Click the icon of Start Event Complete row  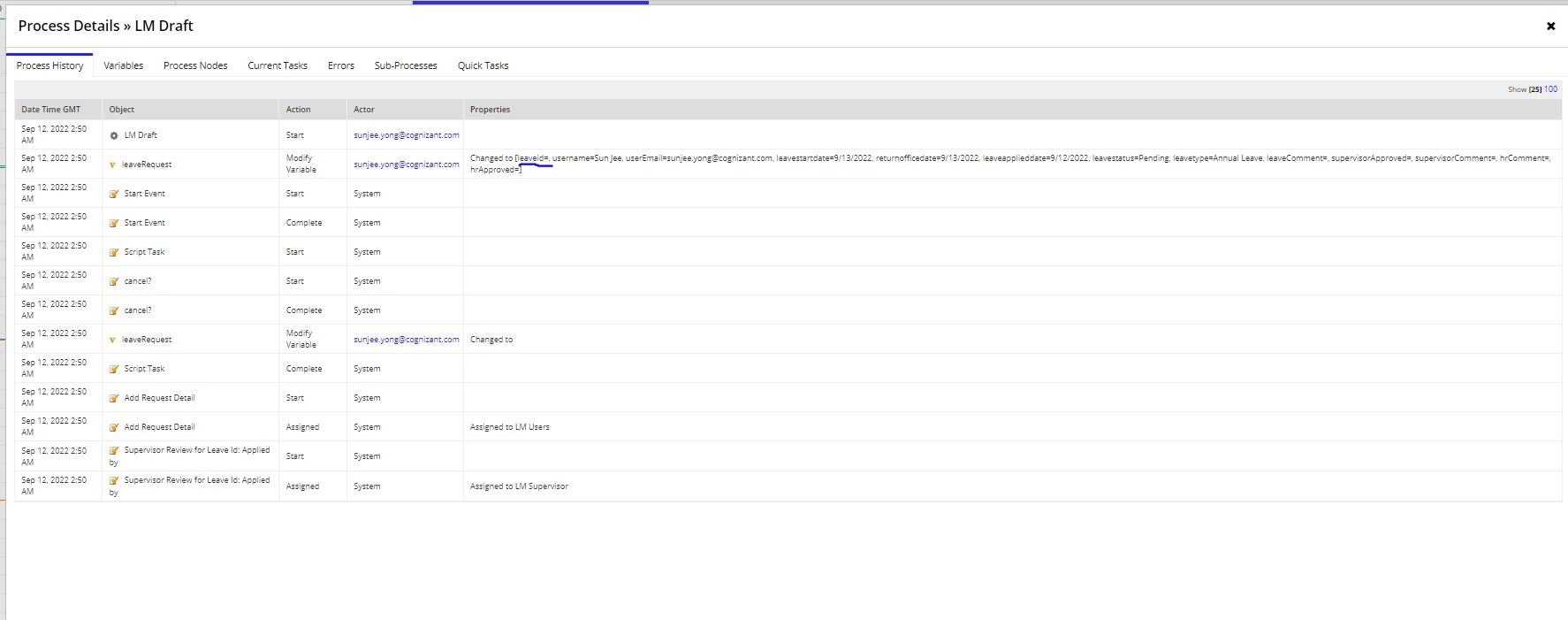pos(114,223)
